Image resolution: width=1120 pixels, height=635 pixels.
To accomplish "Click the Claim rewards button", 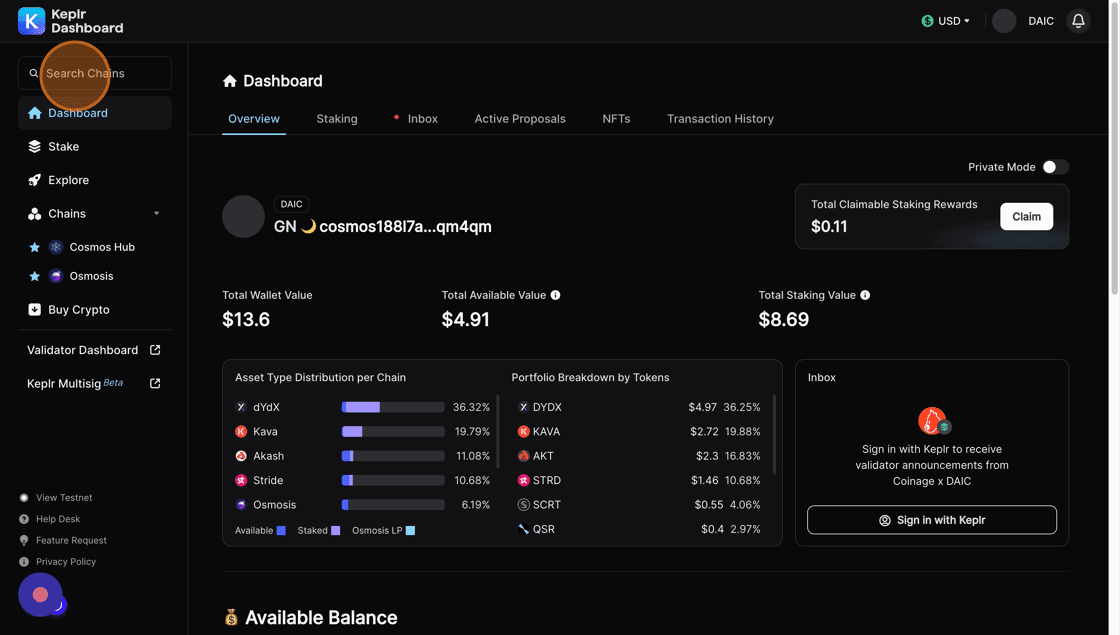I will pos(1026,217).
